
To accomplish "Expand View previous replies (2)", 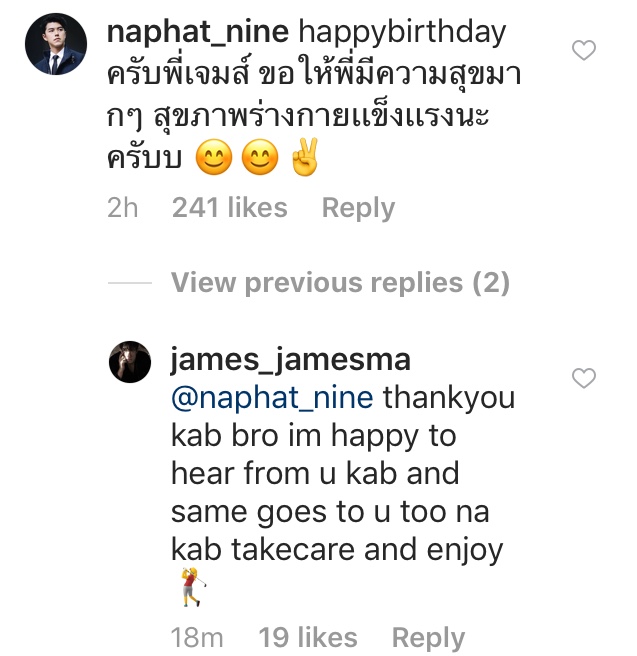I will point(340,283).
